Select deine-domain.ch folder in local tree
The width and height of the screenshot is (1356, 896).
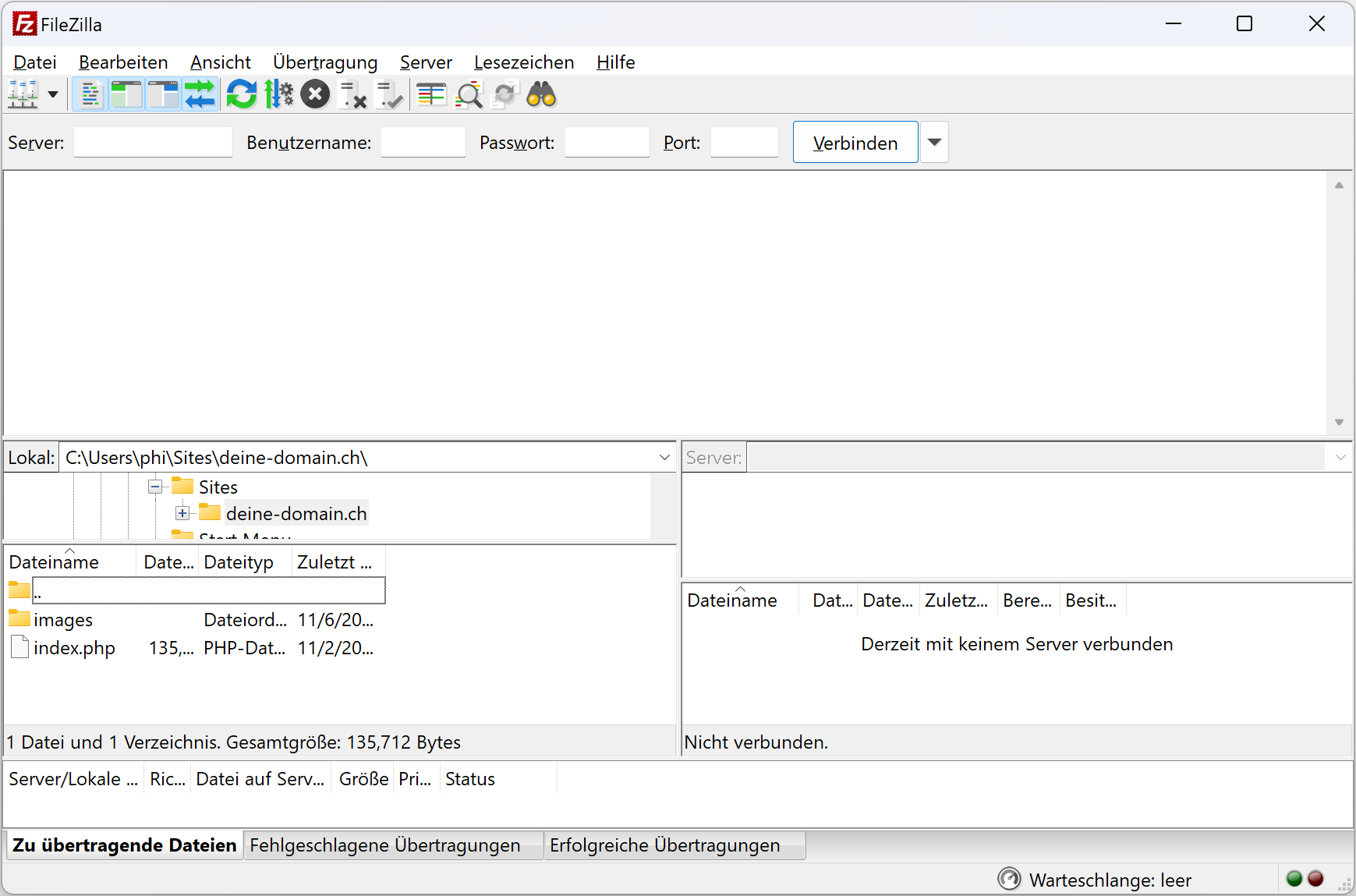click(296, 514)
